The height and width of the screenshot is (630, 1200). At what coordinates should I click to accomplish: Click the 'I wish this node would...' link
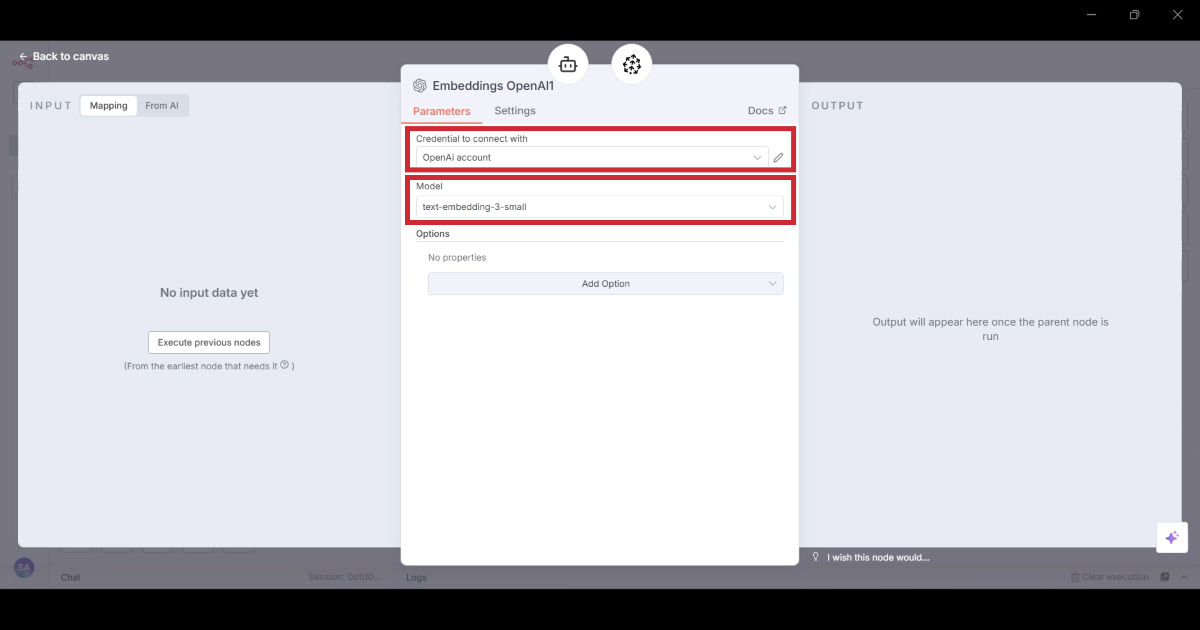[x=878, y=558]
